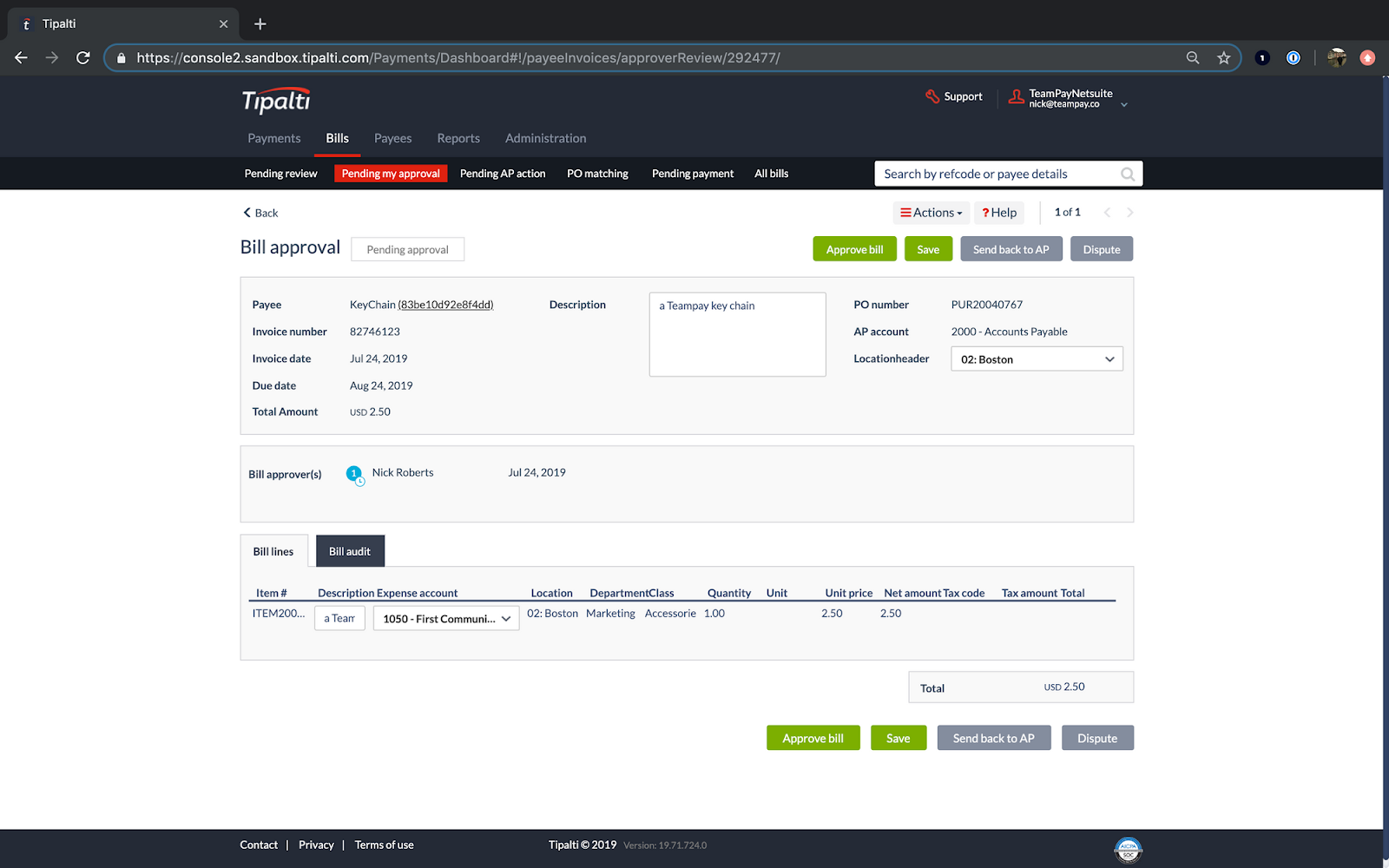Open the Reports menu
The width and height of the screenshot is (1389, 868).
tap(458, 138)
